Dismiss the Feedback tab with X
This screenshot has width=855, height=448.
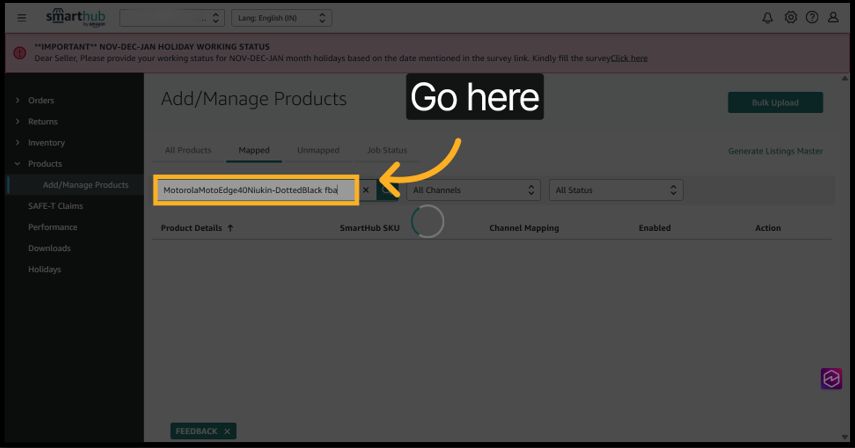[x=227, y=431]
